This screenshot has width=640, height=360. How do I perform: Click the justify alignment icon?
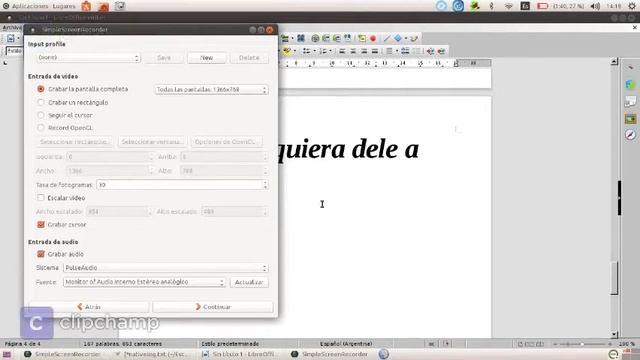[374, 51]
